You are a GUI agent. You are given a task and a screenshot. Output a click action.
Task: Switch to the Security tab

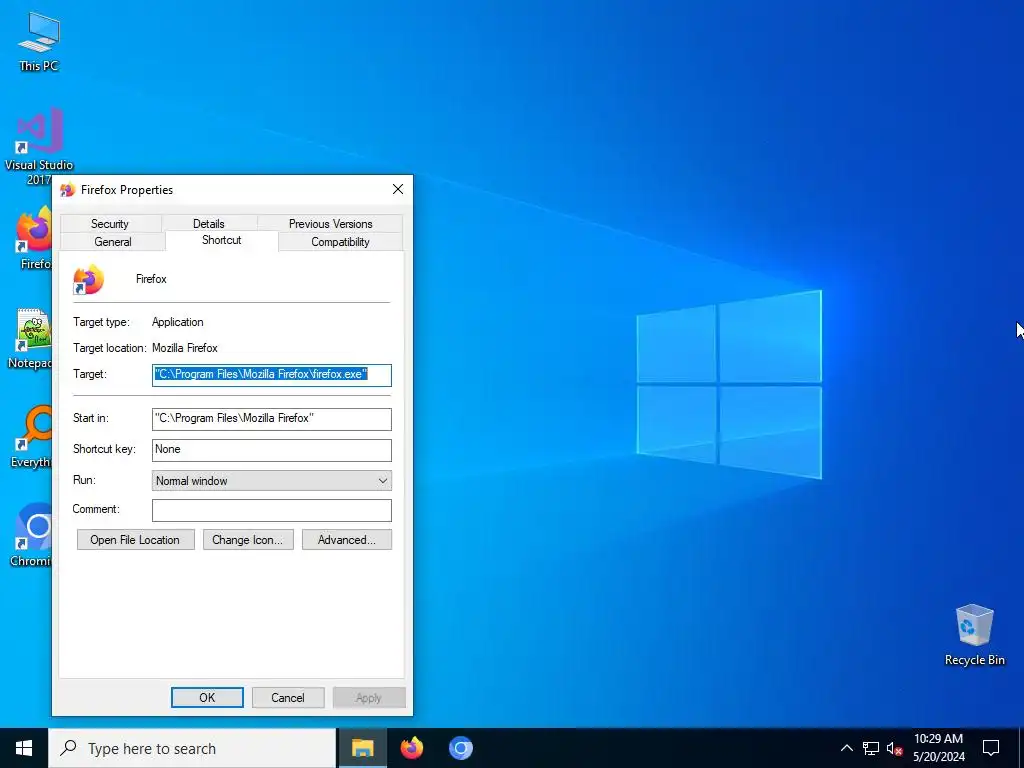point(110,223)
